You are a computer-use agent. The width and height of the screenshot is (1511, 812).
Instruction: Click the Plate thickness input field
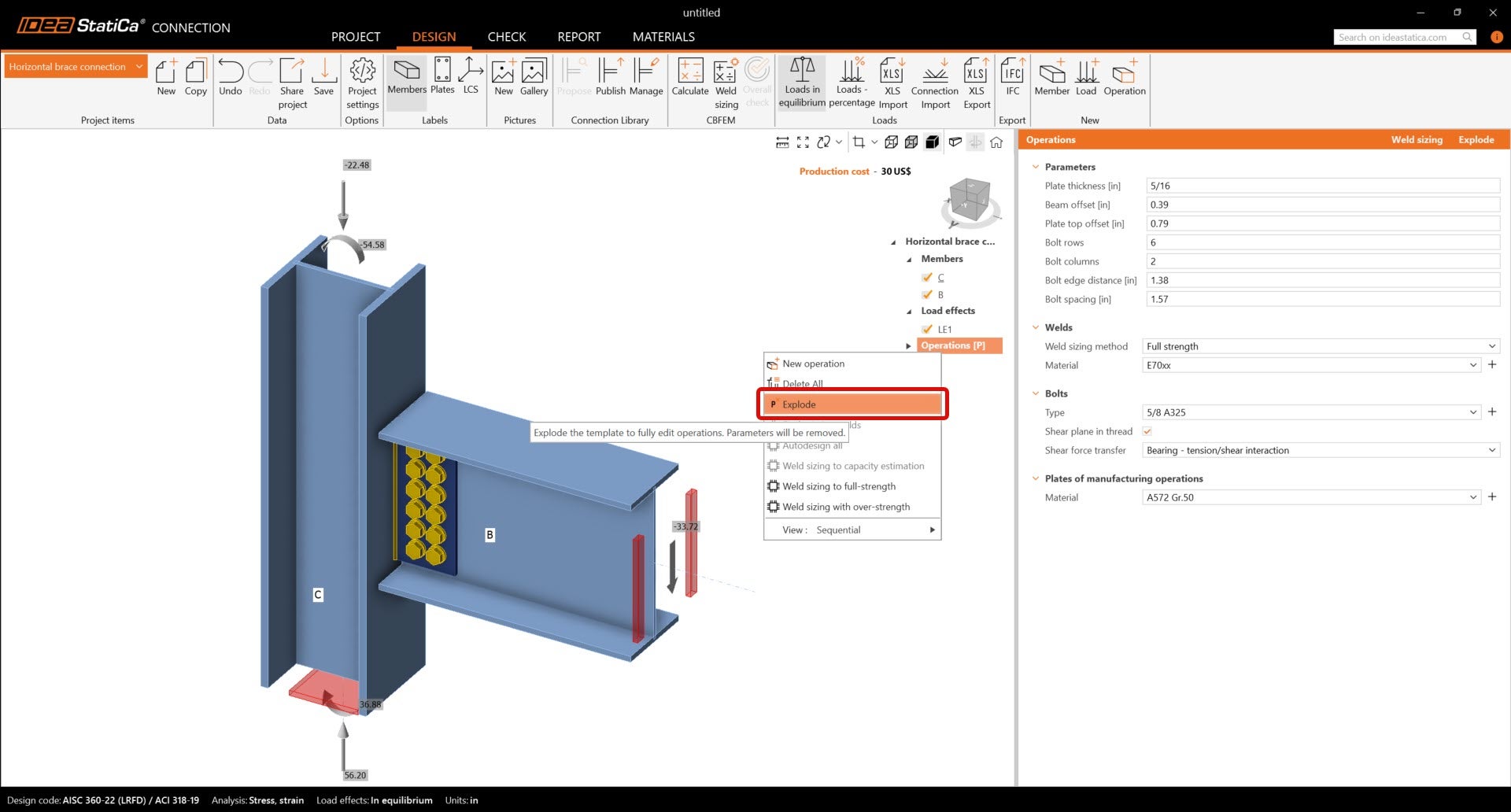click(x=1322, y=186)
